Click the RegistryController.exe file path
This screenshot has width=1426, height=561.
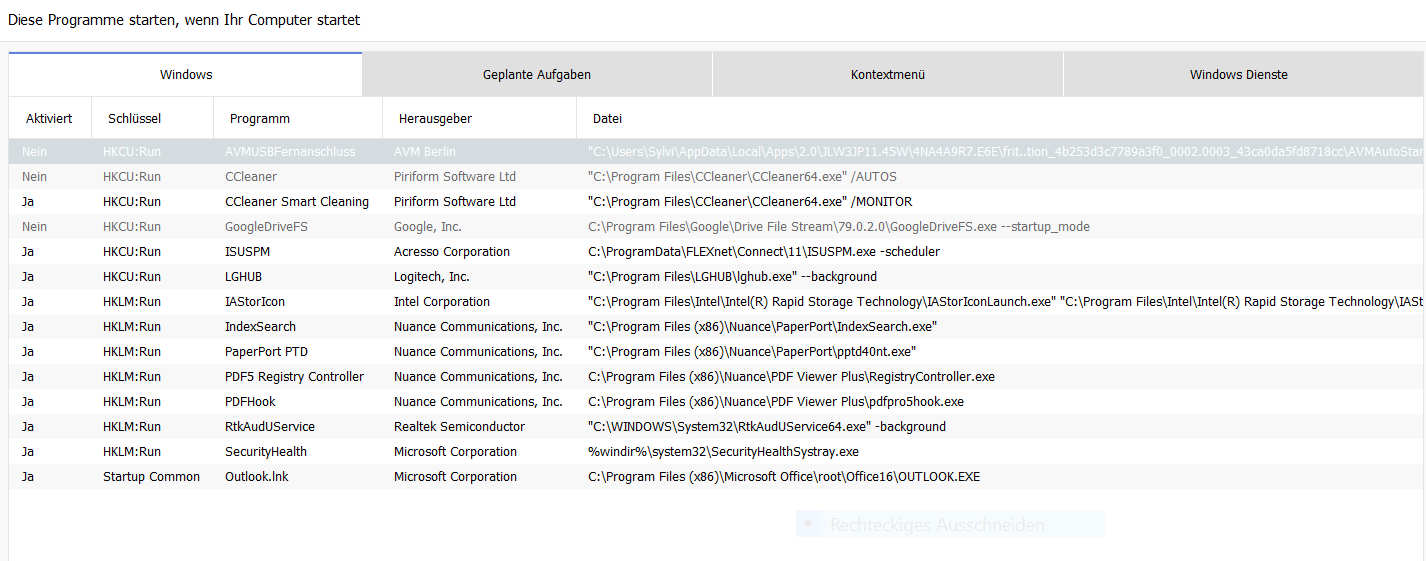point(791,377)
